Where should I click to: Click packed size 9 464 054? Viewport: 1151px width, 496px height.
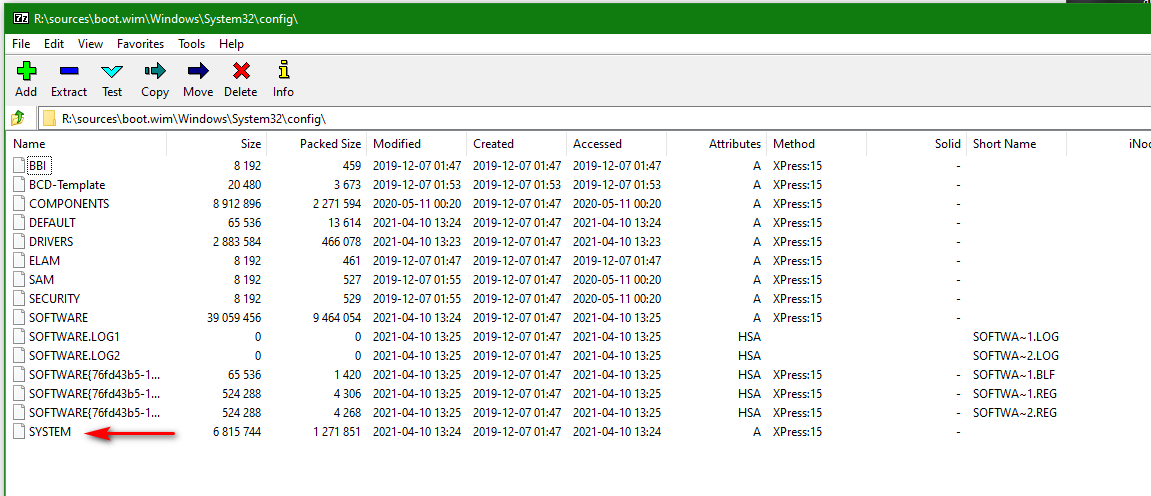pos(337,318)
